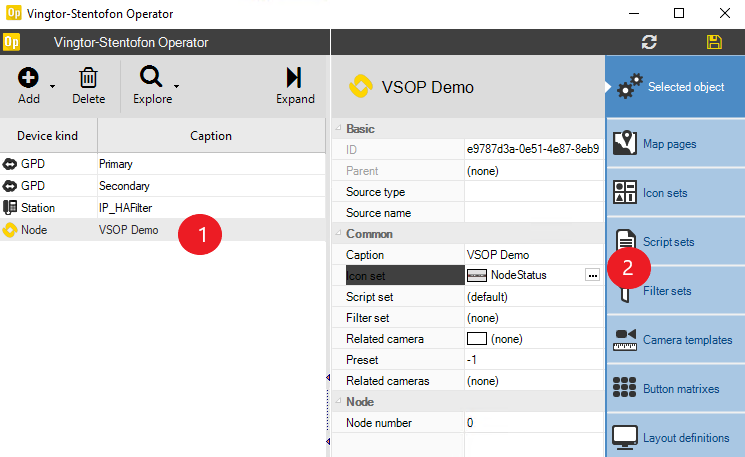745x457 pixels.
Task: Click the Node number value field
Action: (532, 423)
